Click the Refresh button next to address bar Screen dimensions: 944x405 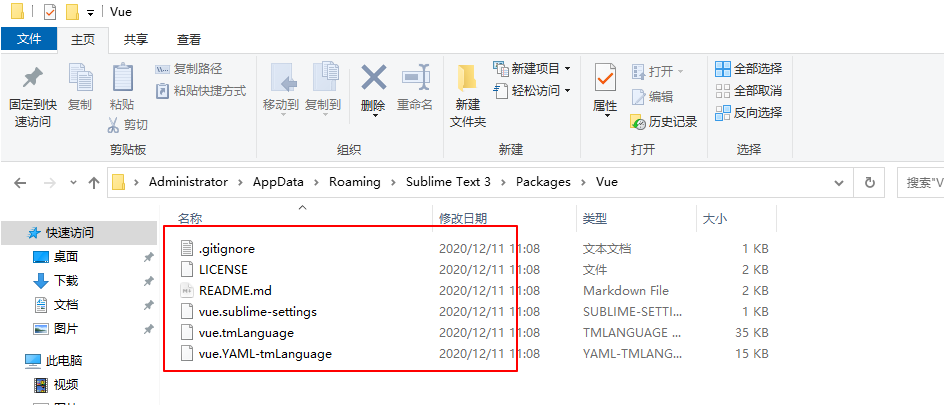tap(869, 183)
